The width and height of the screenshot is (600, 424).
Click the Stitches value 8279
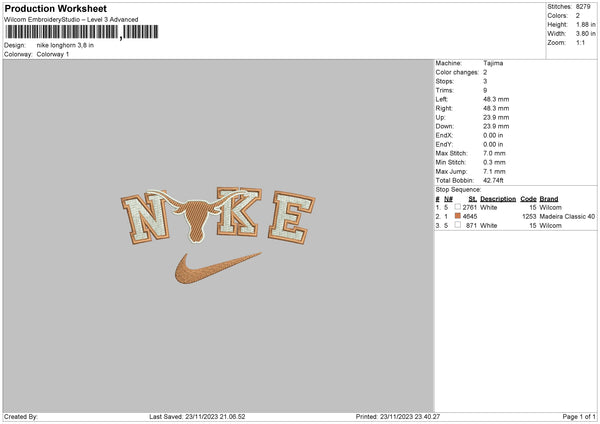point(583,7)
